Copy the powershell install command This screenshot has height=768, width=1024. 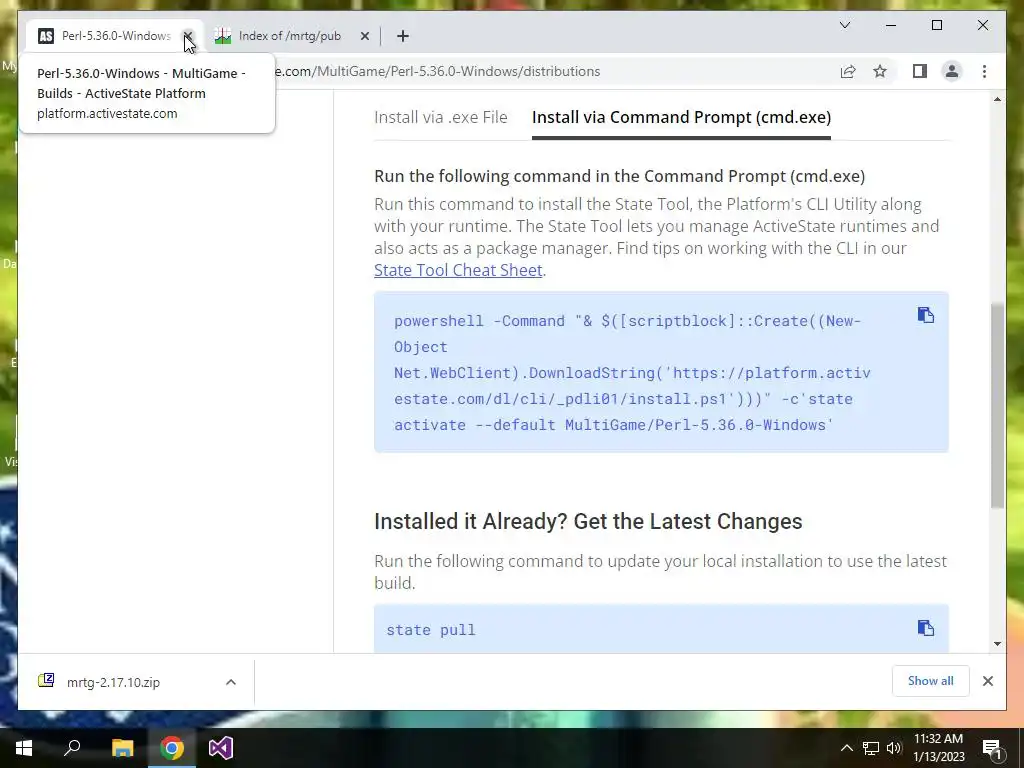(925, 315)
